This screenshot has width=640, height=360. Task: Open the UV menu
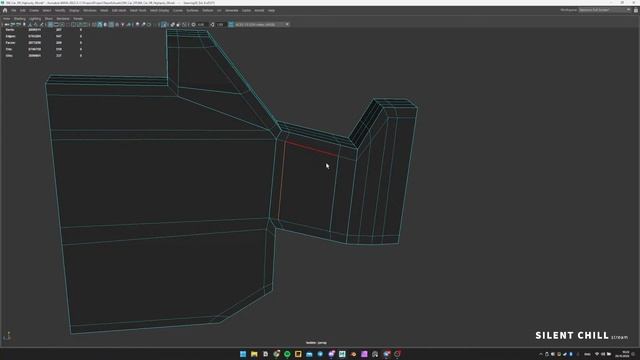pyautogui.click(x=219, y=10)
